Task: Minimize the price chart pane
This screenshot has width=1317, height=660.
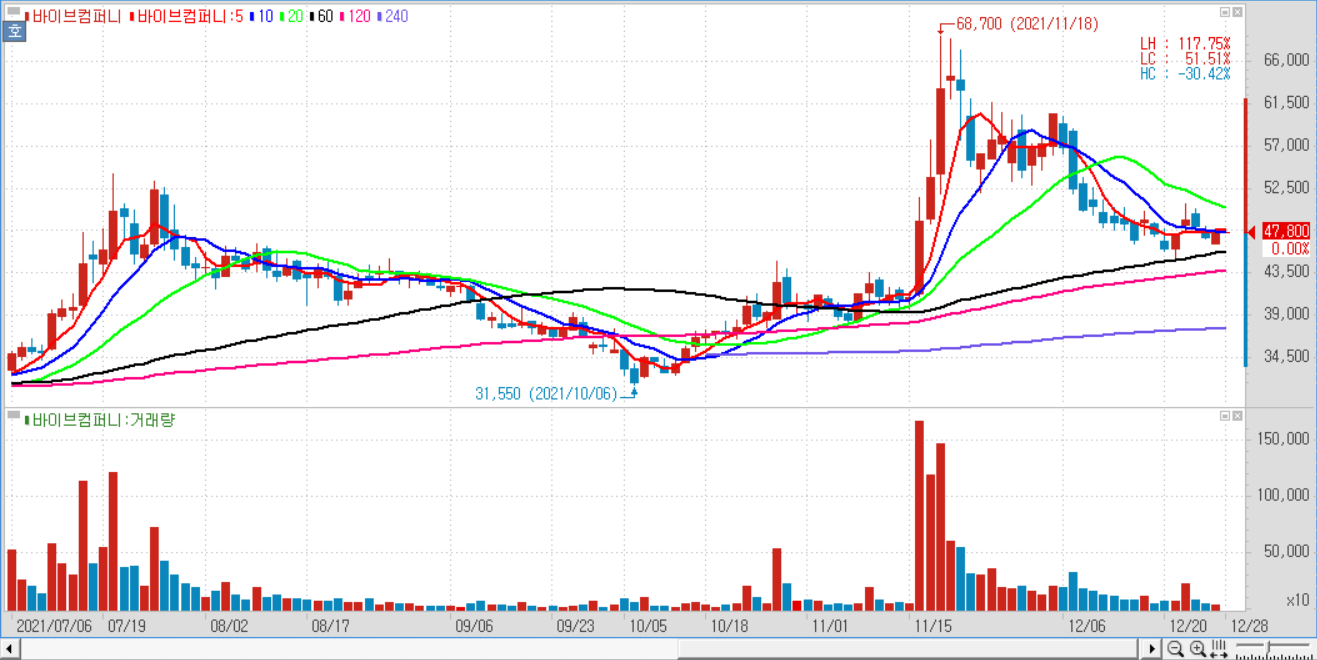Action: click(1225, 12)
